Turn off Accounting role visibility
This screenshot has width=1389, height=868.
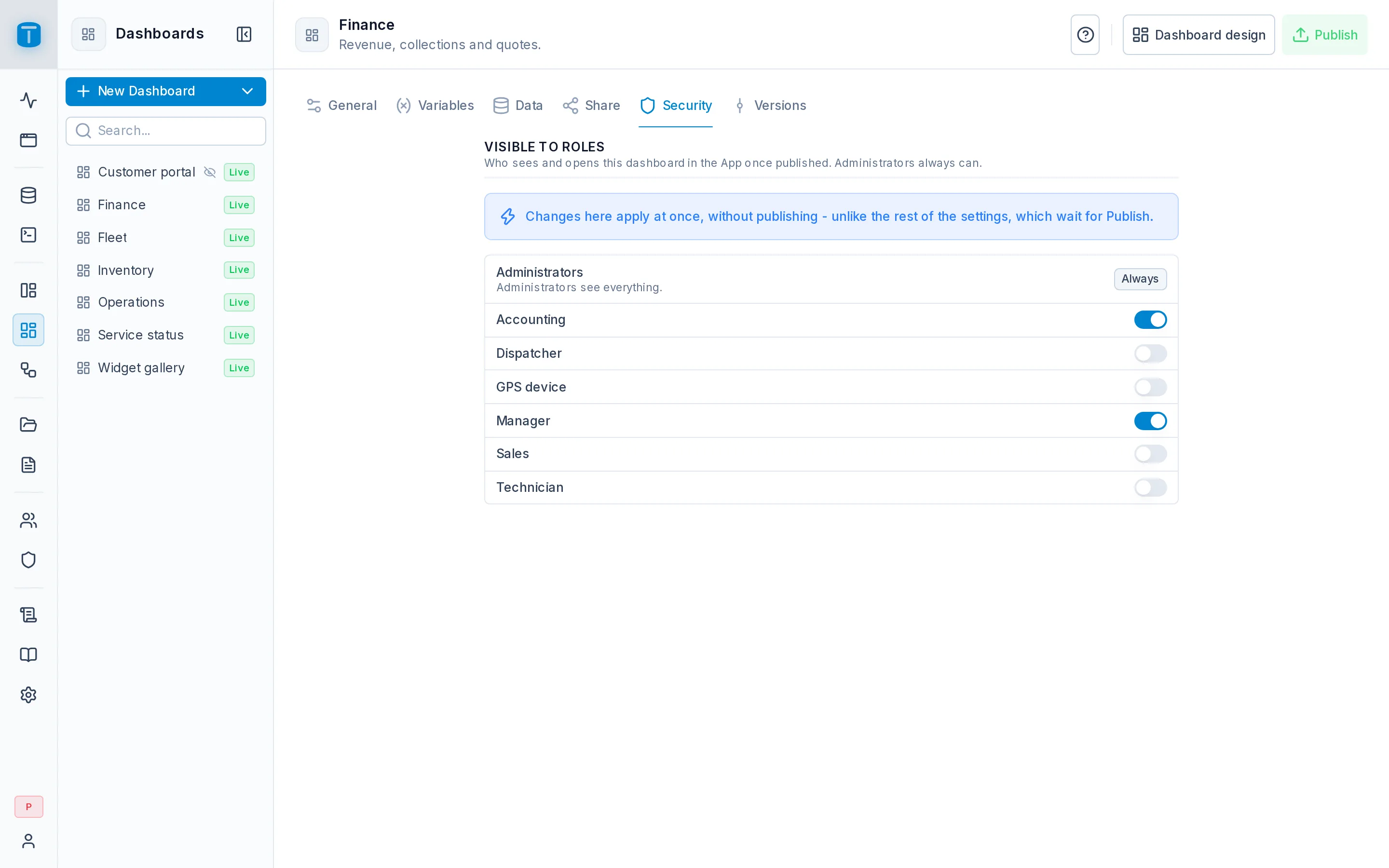click(1150, 320)
